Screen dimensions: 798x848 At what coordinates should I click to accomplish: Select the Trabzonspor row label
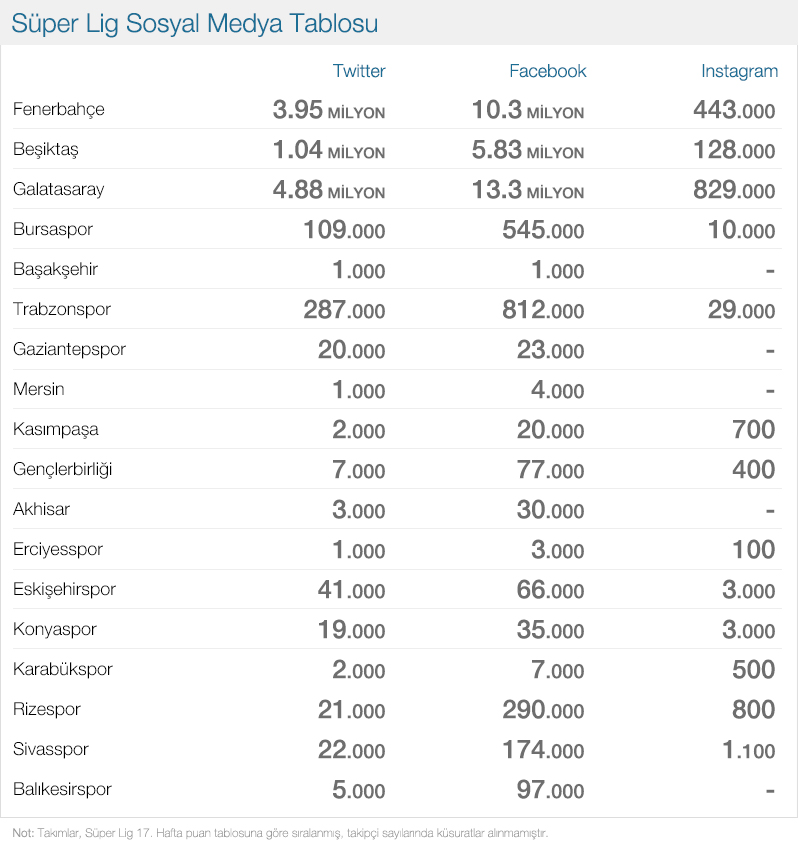62,309
